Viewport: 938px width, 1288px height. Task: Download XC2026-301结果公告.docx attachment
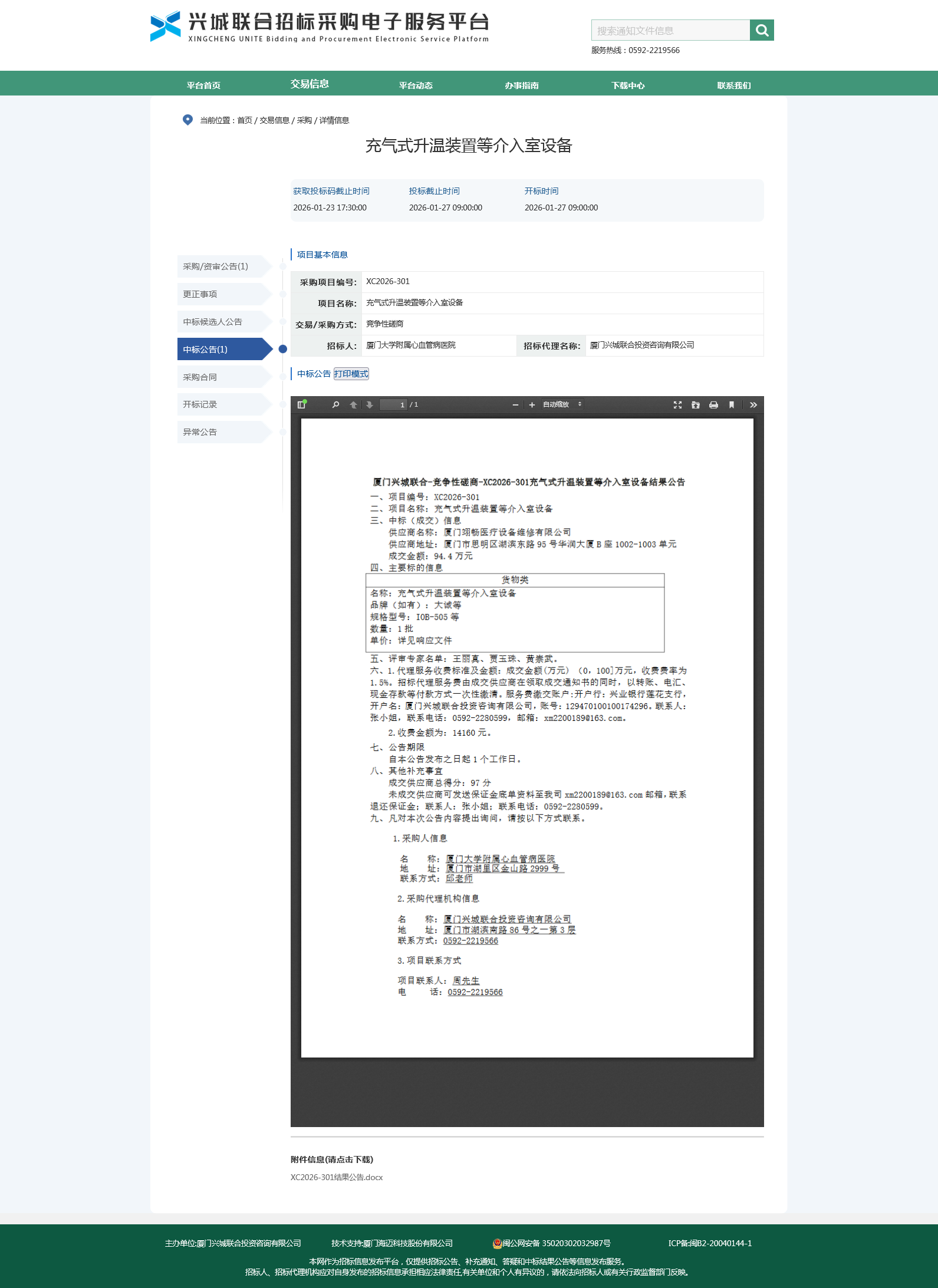click(337, 1177)
